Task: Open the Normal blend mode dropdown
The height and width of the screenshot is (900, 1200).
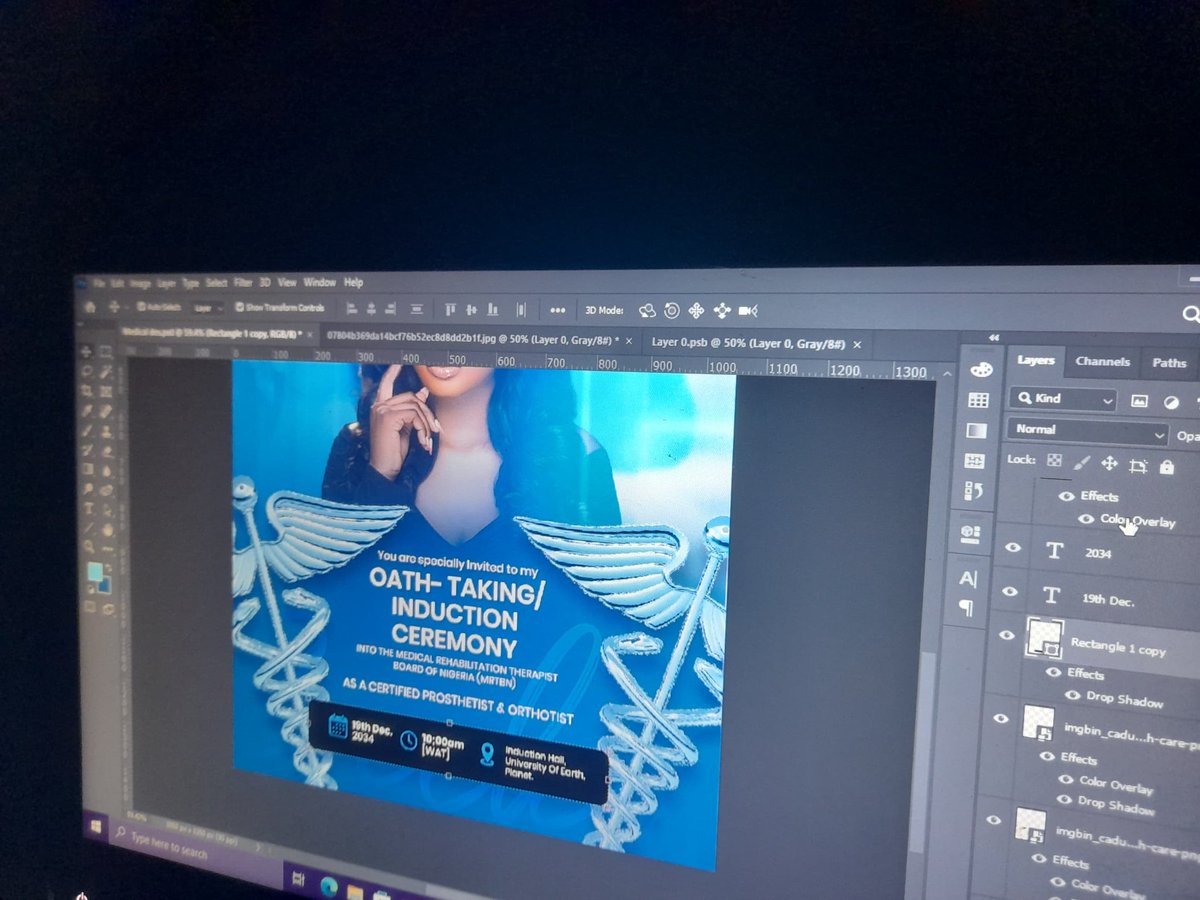Action: point(1088,433)
